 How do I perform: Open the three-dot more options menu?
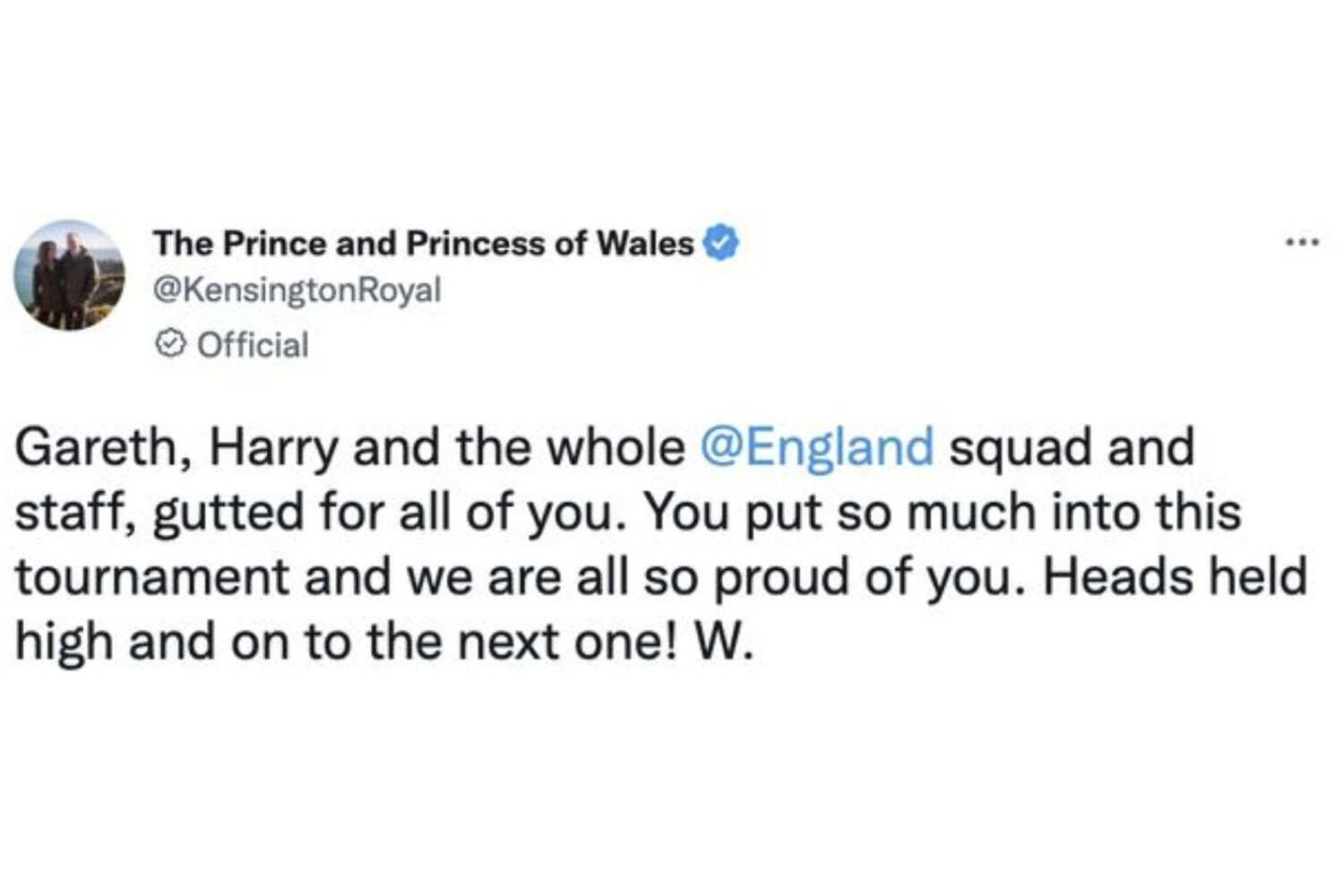[1302, 242]
